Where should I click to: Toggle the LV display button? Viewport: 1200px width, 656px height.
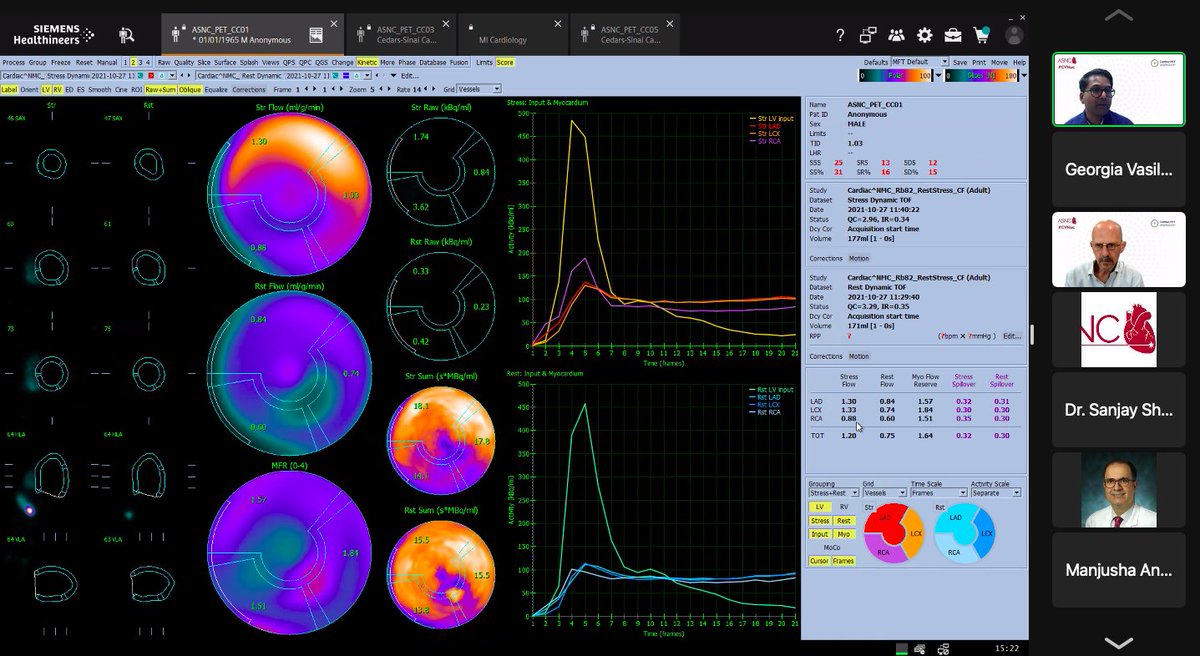46,89
